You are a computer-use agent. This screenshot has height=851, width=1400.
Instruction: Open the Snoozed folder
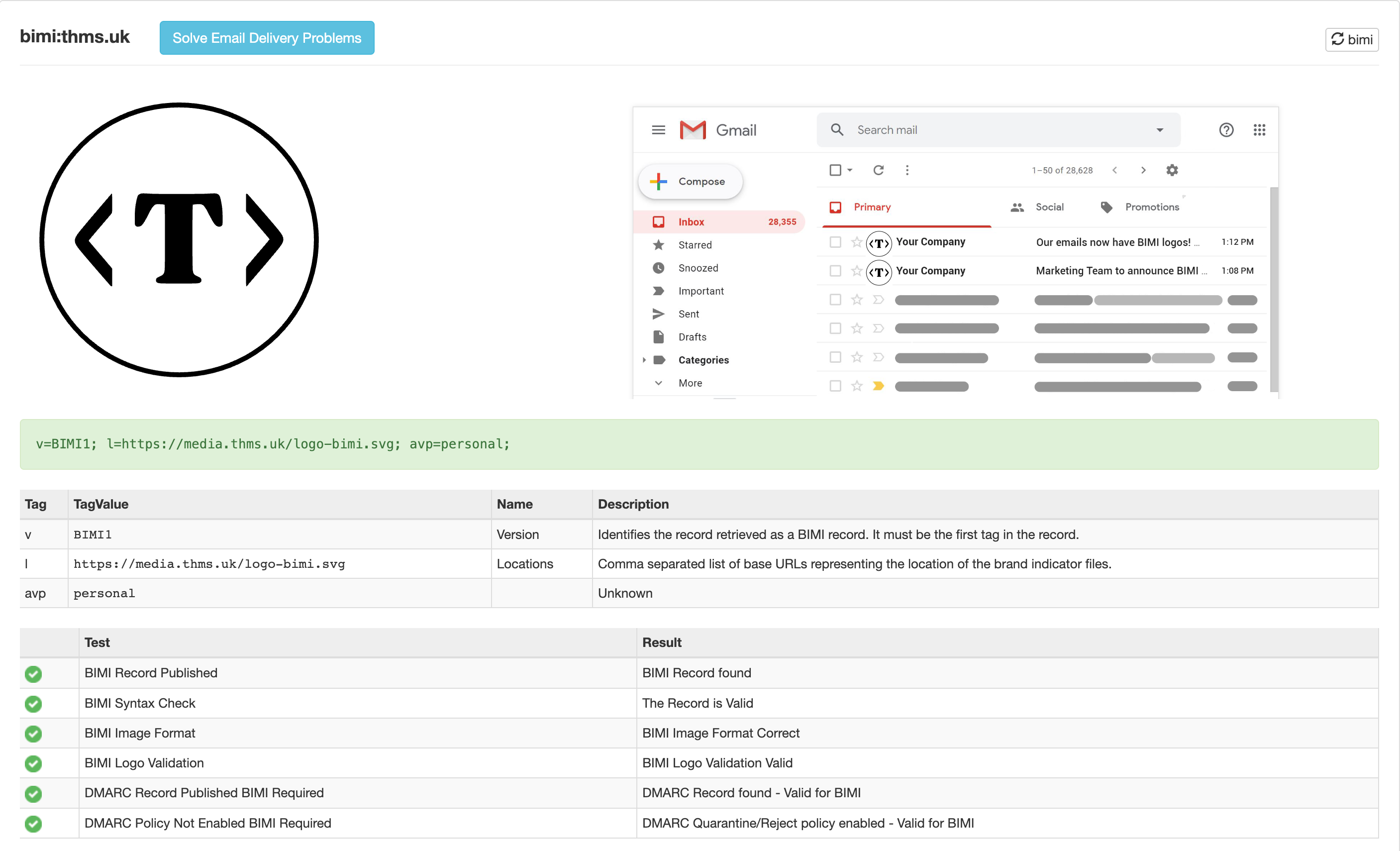tap(698, 268)
